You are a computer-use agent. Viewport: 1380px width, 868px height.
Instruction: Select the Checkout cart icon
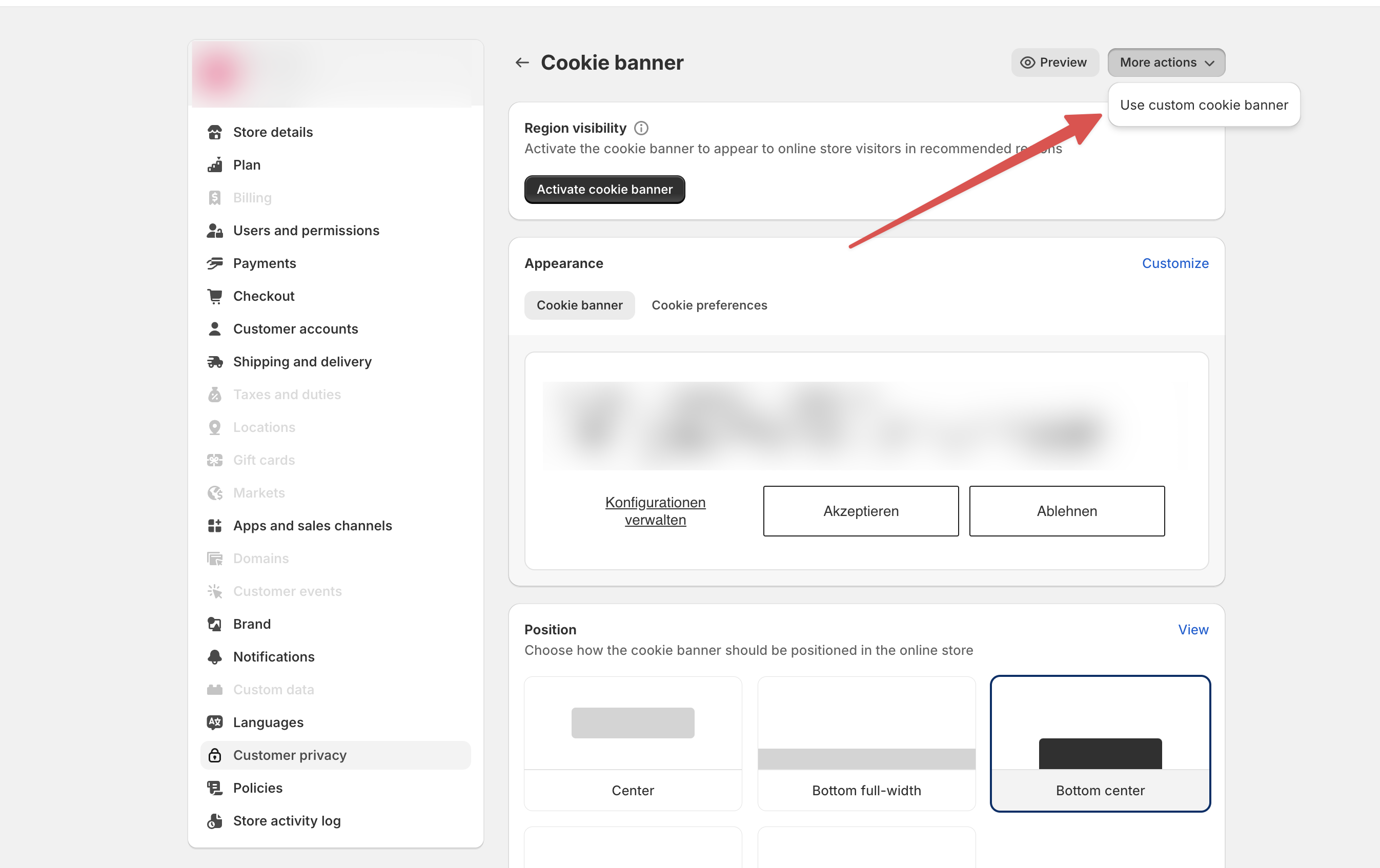point(215,296)
